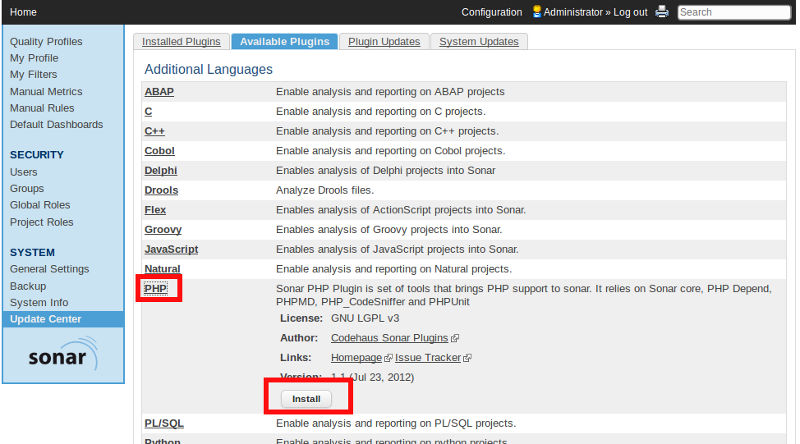Click the Sonar logo in sidebar
800x444 pixels.
(63, 355)
